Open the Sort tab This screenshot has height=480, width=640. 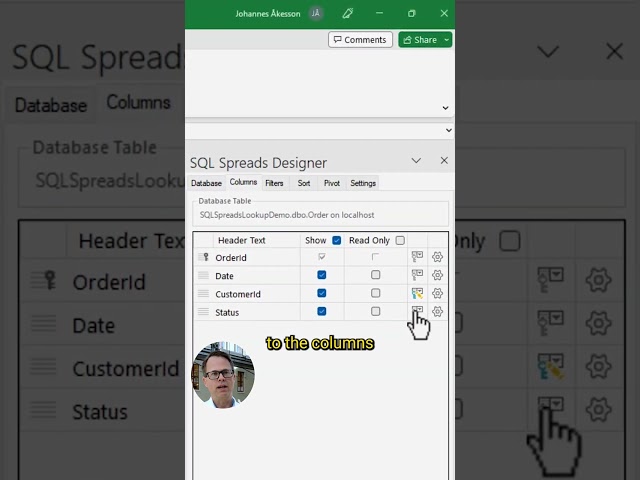(304, 183)
